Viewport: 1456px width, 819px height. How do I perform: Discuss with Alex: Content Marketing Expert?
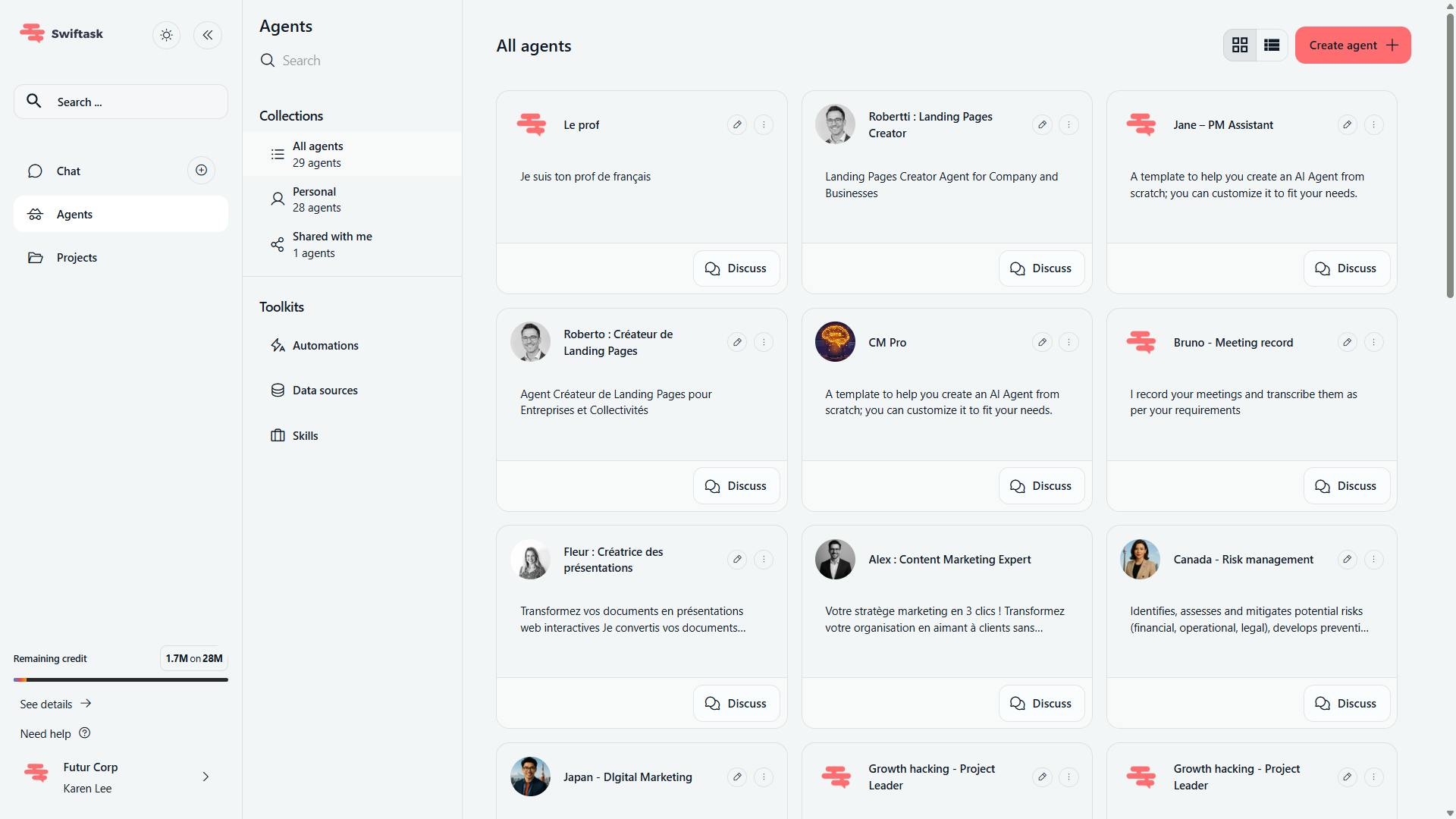1041,704
